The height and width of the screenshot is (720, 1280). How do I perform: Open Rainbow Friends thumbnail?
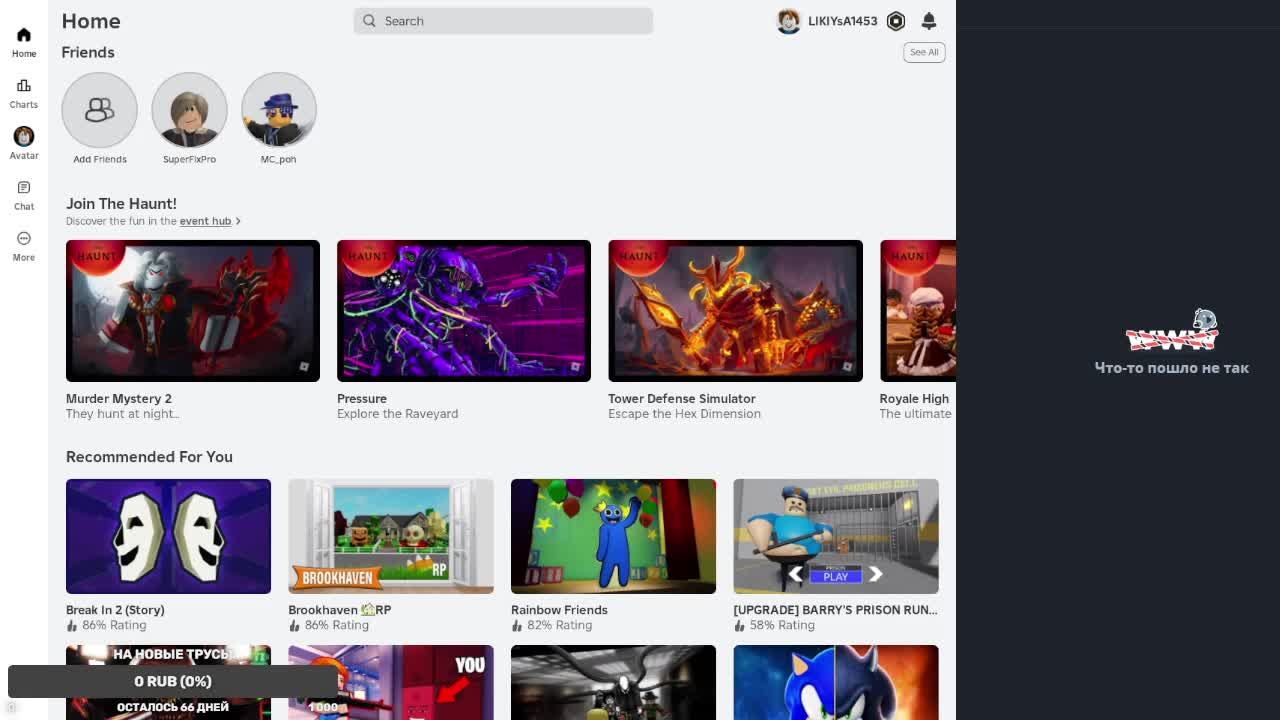tap(613, 536)
